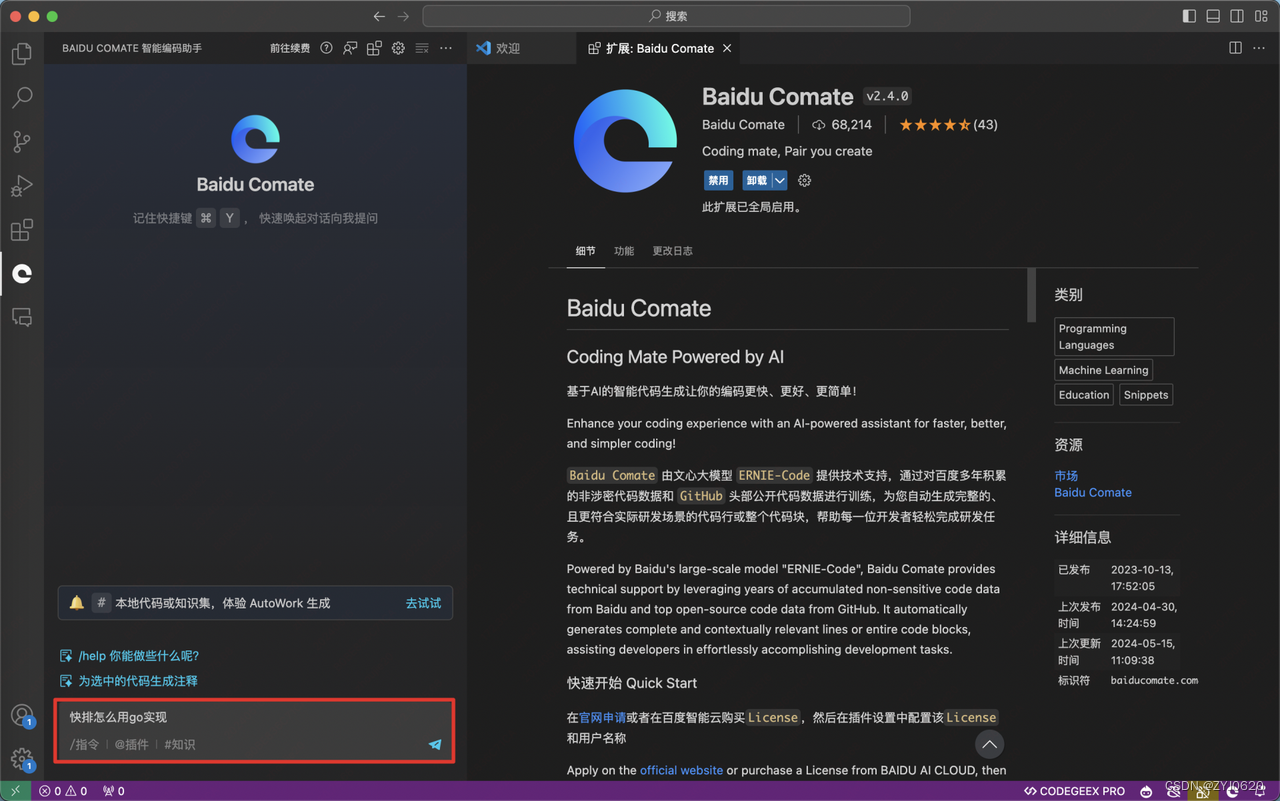Open customize layout icon in title bar
1280x801 pixels.
pos(1261,16)
